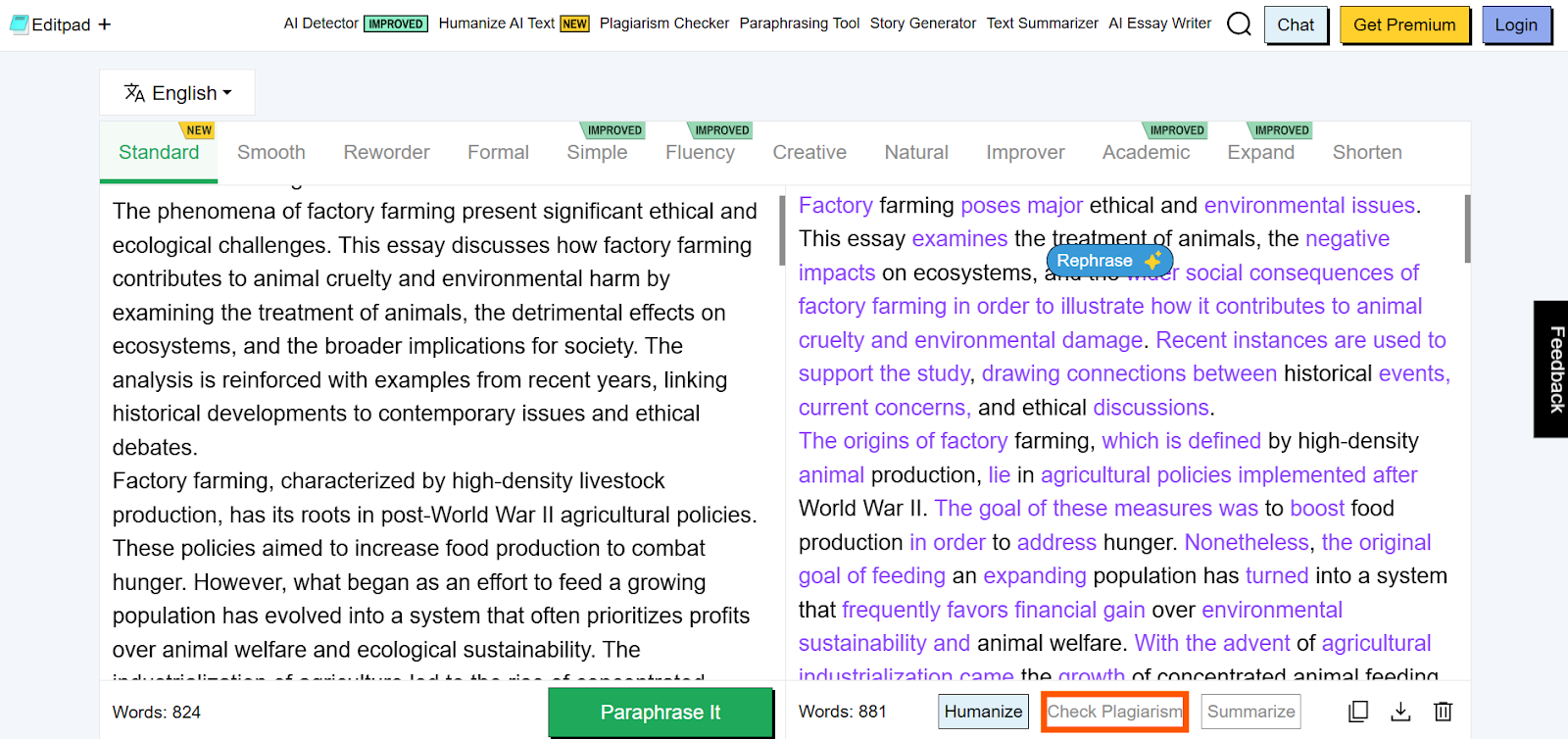Screen dimensions: 1568x739
Task: Select the Shorten mode tab
Action: (x=1367, y=152)
